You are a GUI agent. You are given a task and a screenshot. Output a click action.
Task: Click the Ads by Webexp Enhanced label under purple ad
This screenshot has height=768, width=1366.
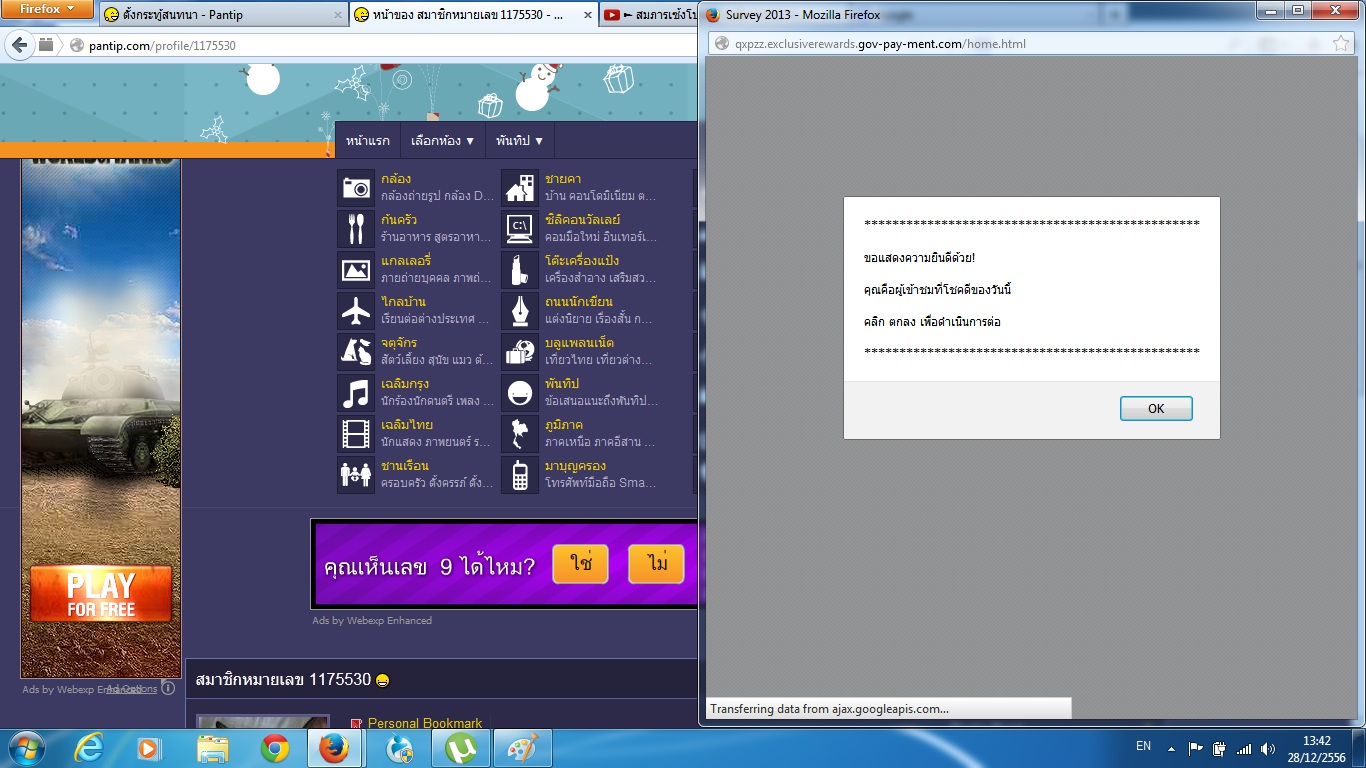point(372,621)
